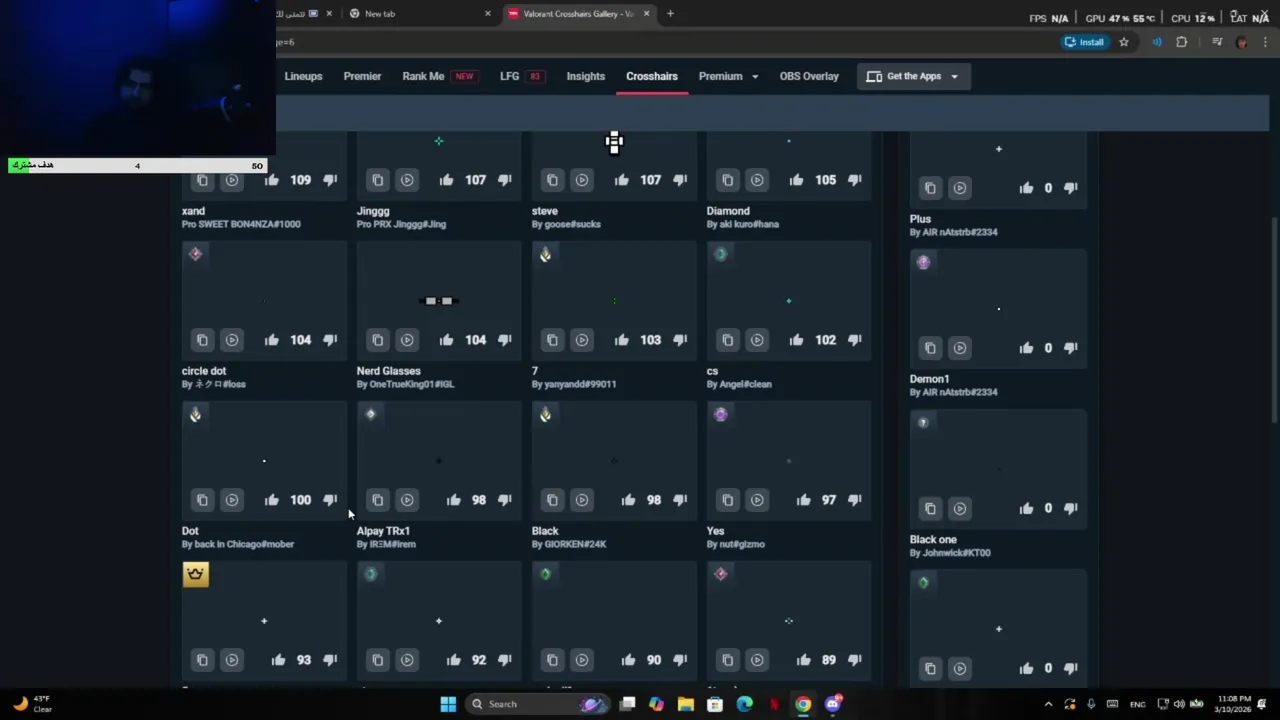Bookmark this page with the star icon
This screenshot has width=1280, height=720.
1124,42
